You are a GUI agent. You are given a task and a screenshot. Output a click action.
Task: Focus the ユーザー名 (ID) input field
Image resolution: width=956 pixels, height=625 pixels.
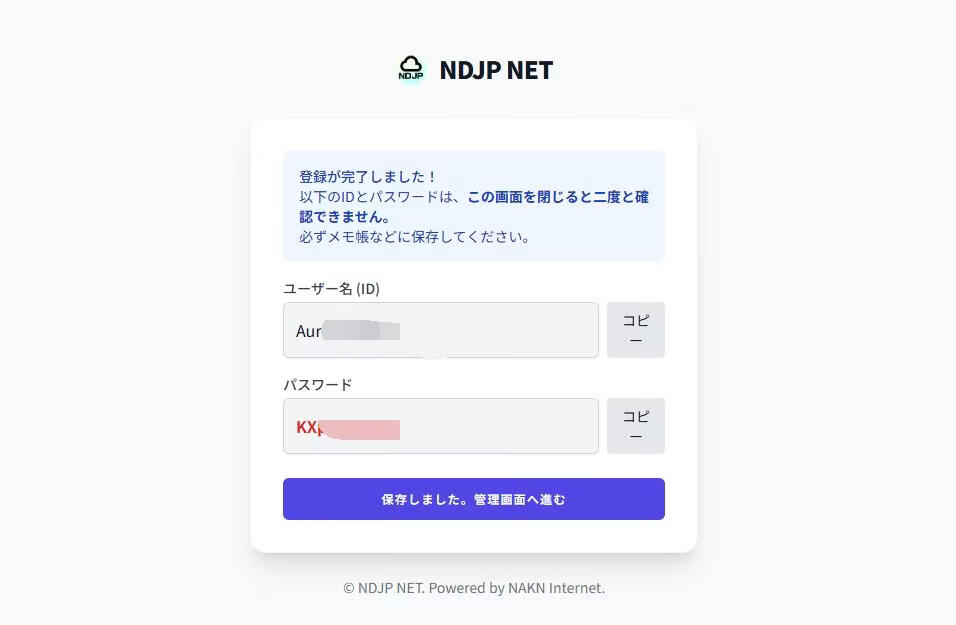point(500,330)
